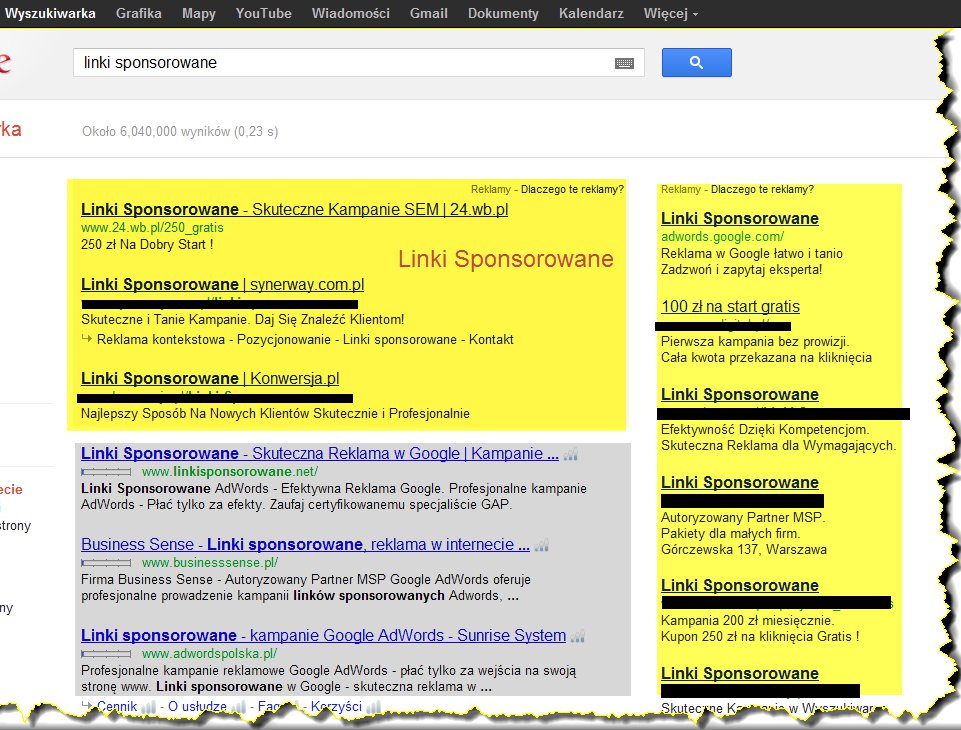
Task: Open Wiadomości in the top navigation
Action: tap(351, 13)
